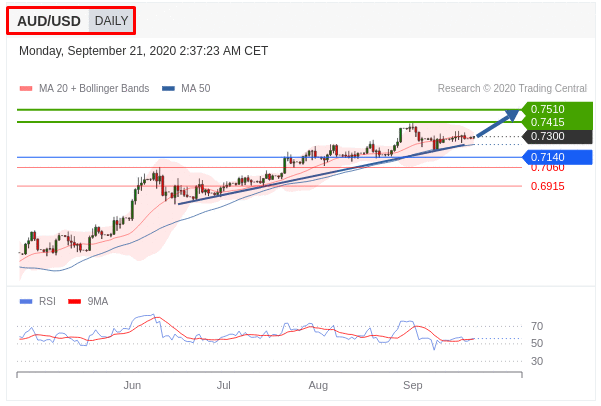Screen dimensions: 601x406
Task: Click the 0.6915 support price label
Action: (x=547, y=187)
